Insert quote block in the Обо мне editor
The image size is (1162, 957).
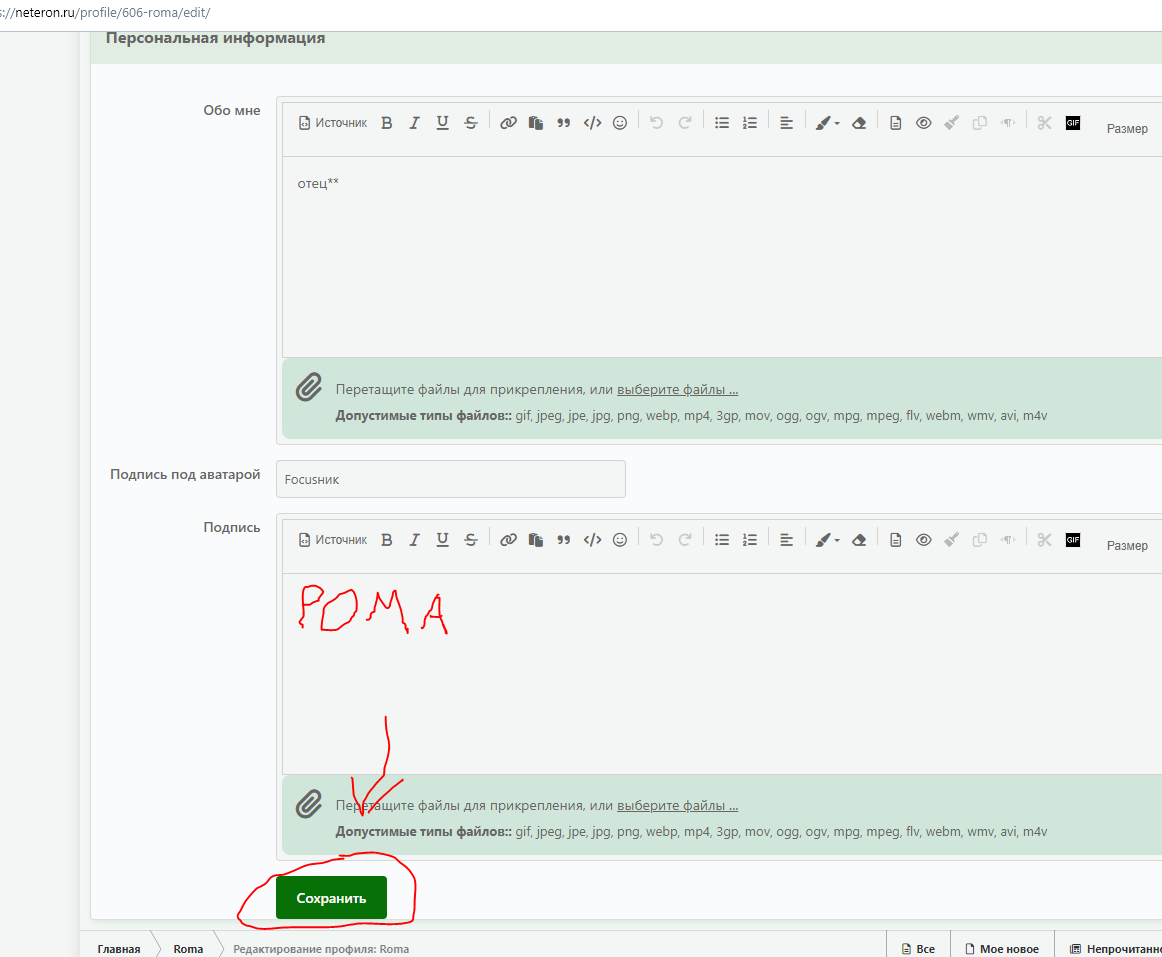[x=564, y=123]
